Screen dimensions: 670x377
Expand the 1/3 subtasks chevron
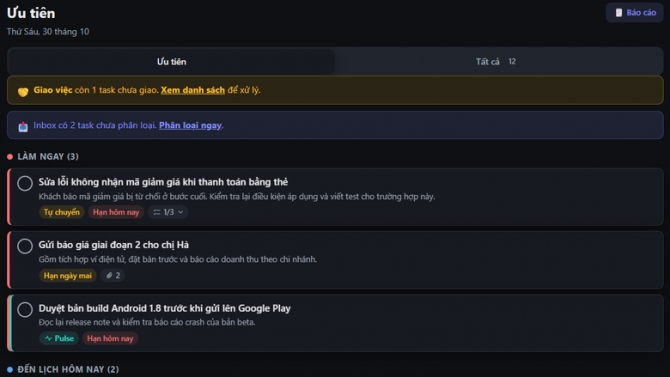180,212
